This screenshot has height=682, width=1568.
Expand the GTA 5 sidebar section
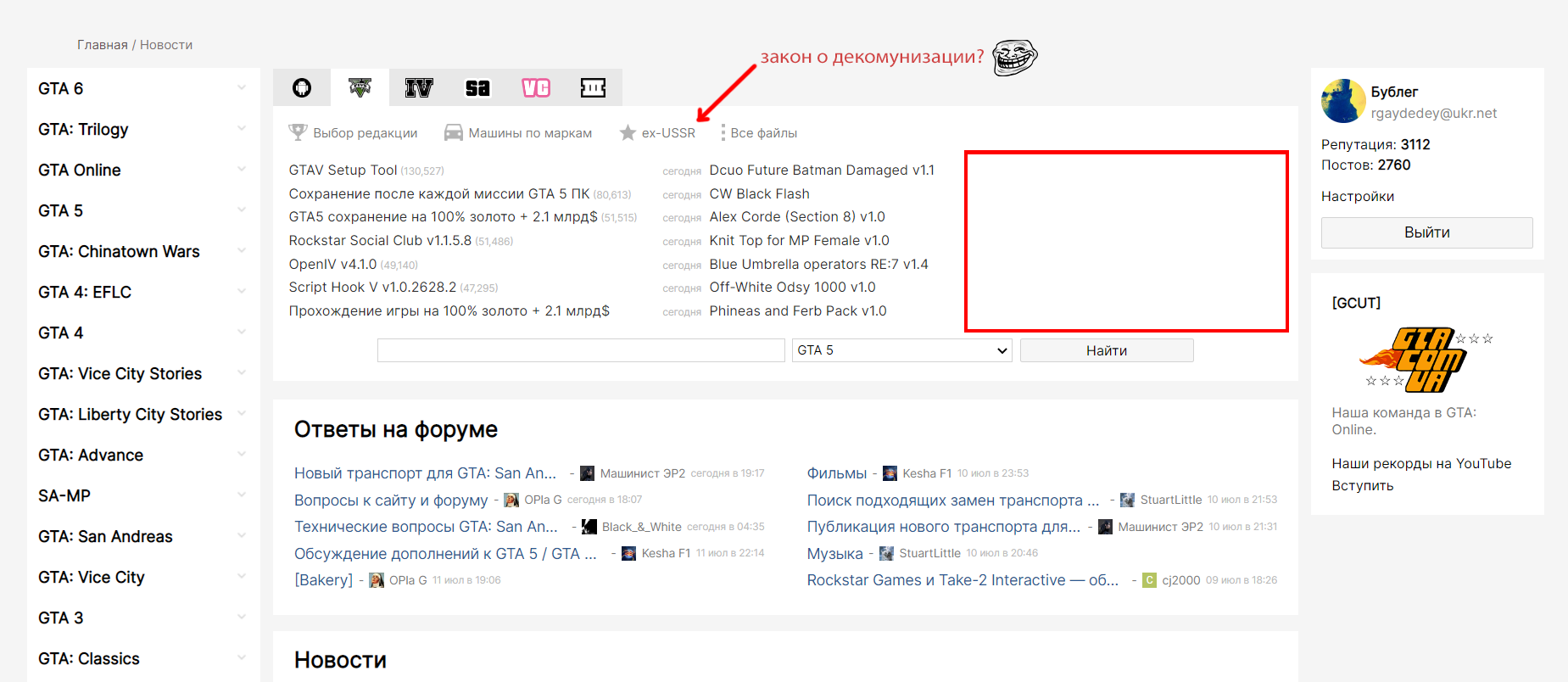coord(242,210)
